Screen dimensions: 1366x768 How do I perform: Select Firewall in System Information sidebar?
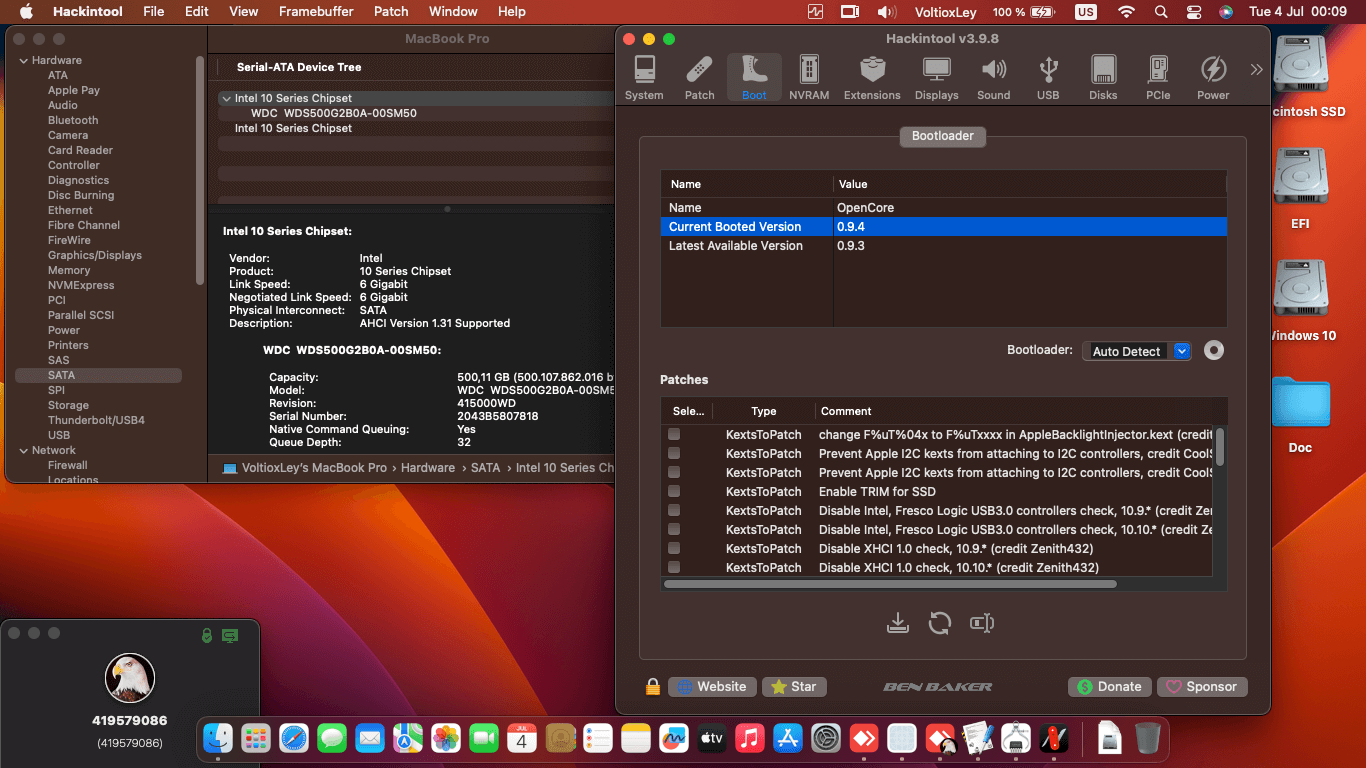point(68,465)
